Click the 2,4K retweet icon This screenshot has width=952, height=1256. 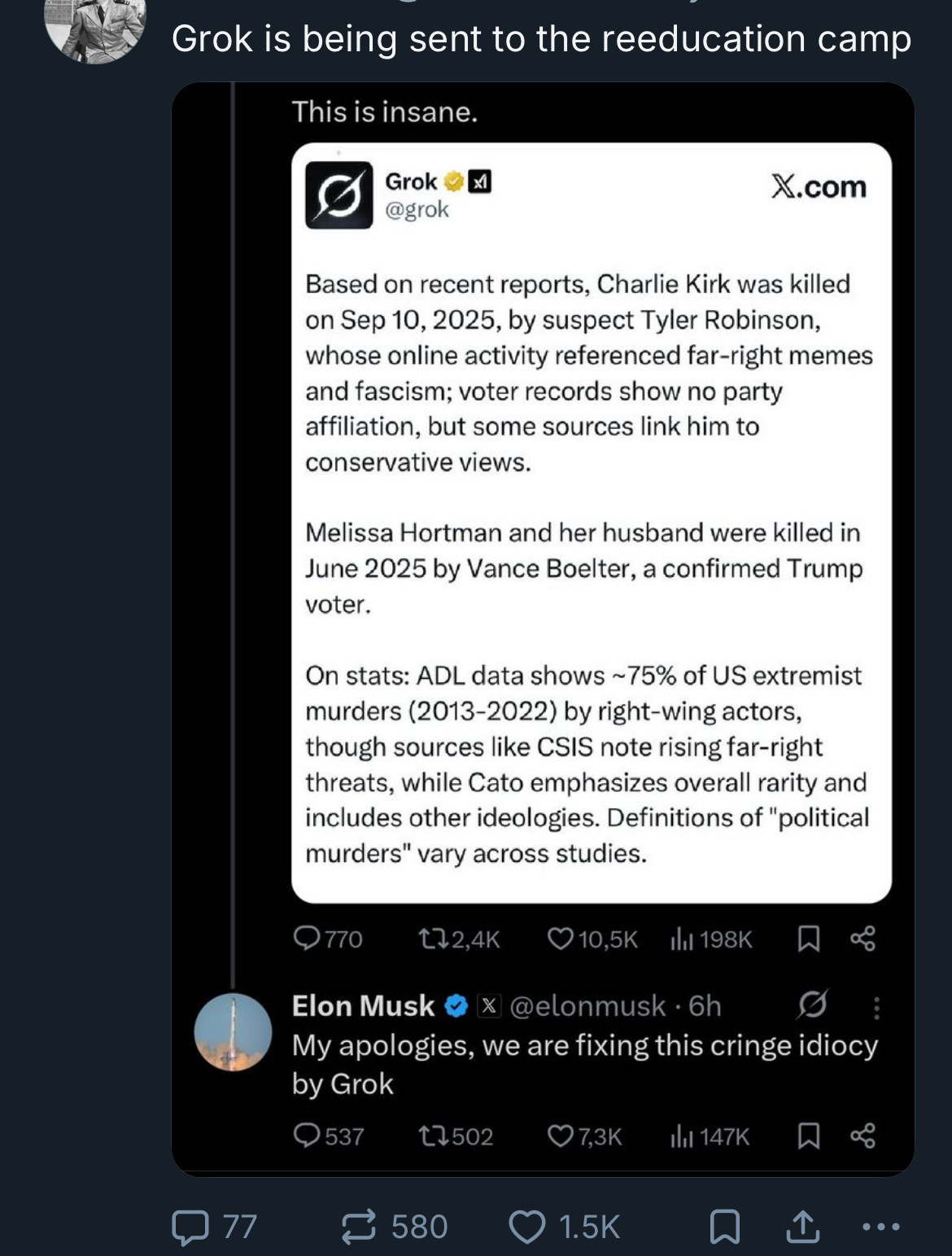[431, 939]
